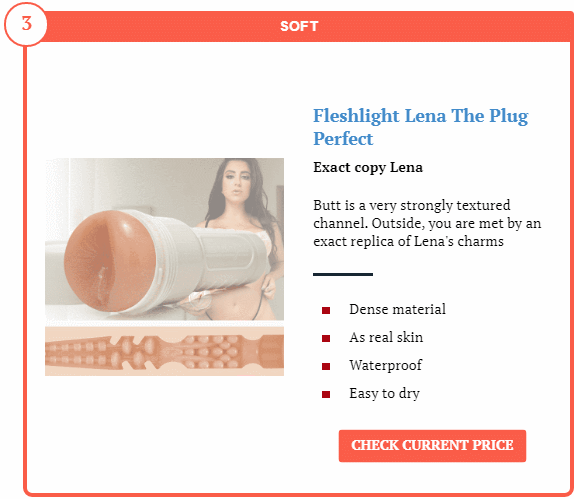574x499 pixels.
Task: Click the red bullet beside Easy to dry
Action: (326, 394)
